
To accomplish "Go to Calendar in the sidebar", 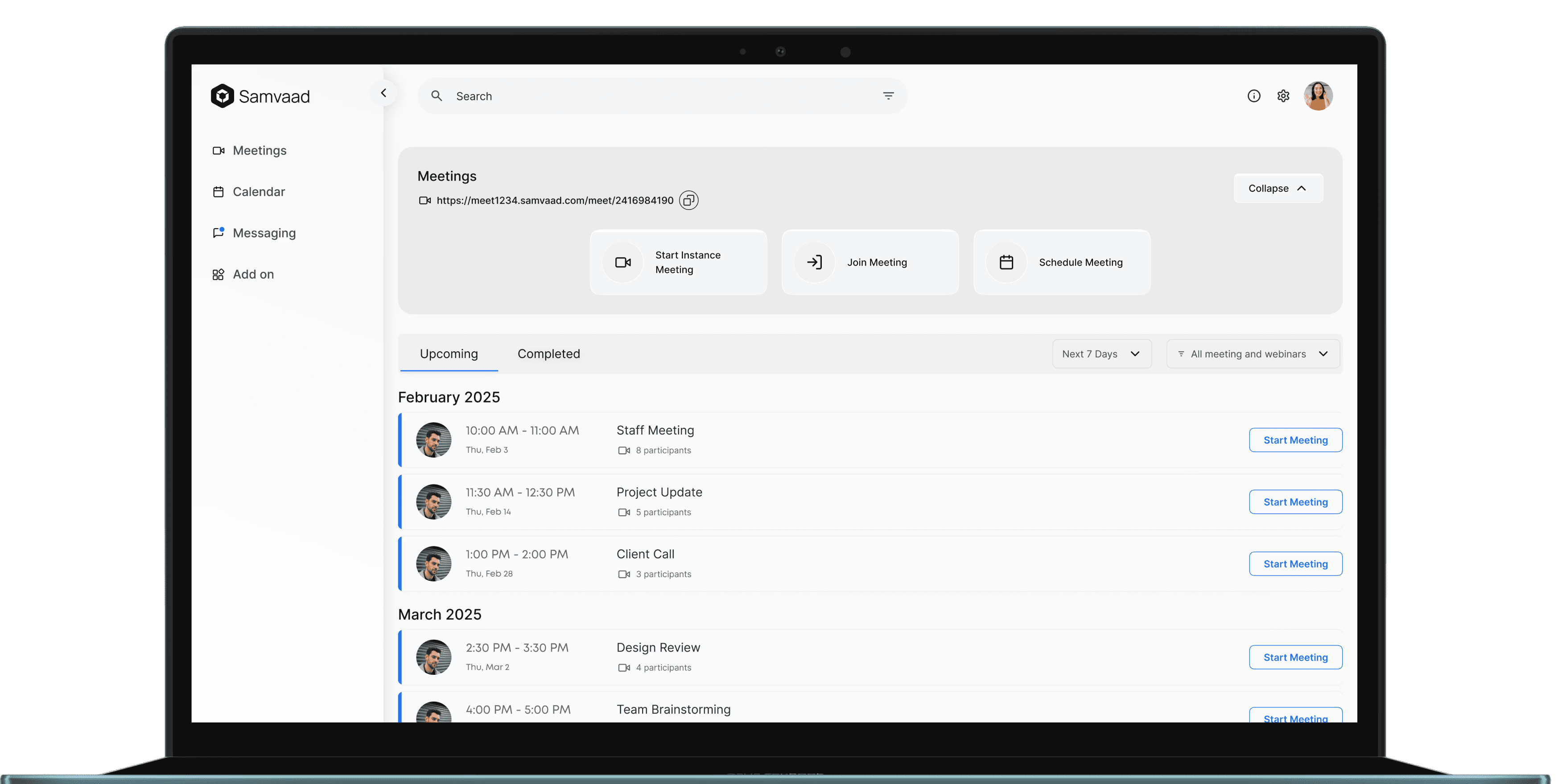I will (258, 192).
